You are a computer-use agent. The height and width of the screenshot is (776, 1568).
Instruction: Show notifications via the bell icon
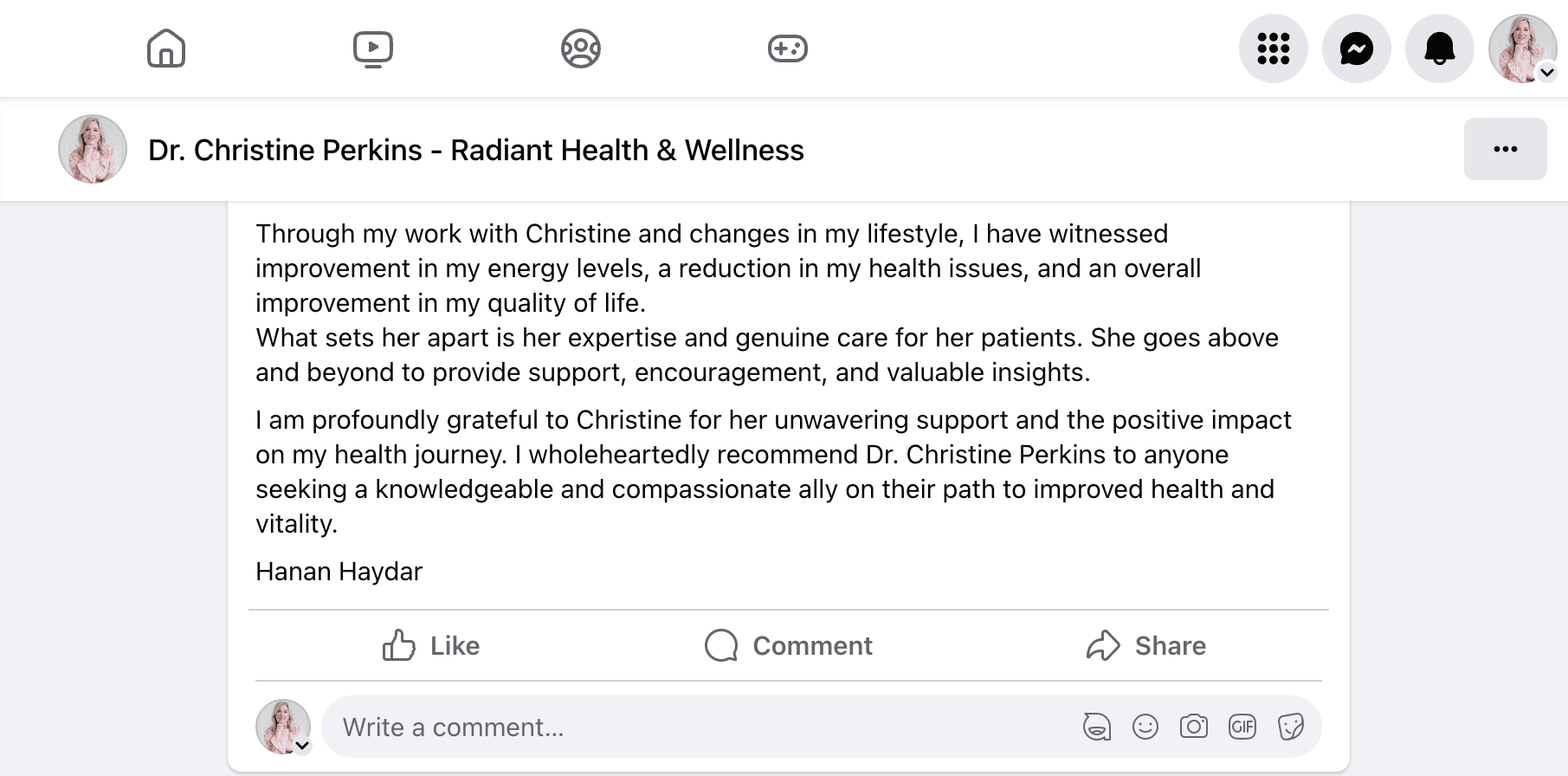click(1440, 48)
